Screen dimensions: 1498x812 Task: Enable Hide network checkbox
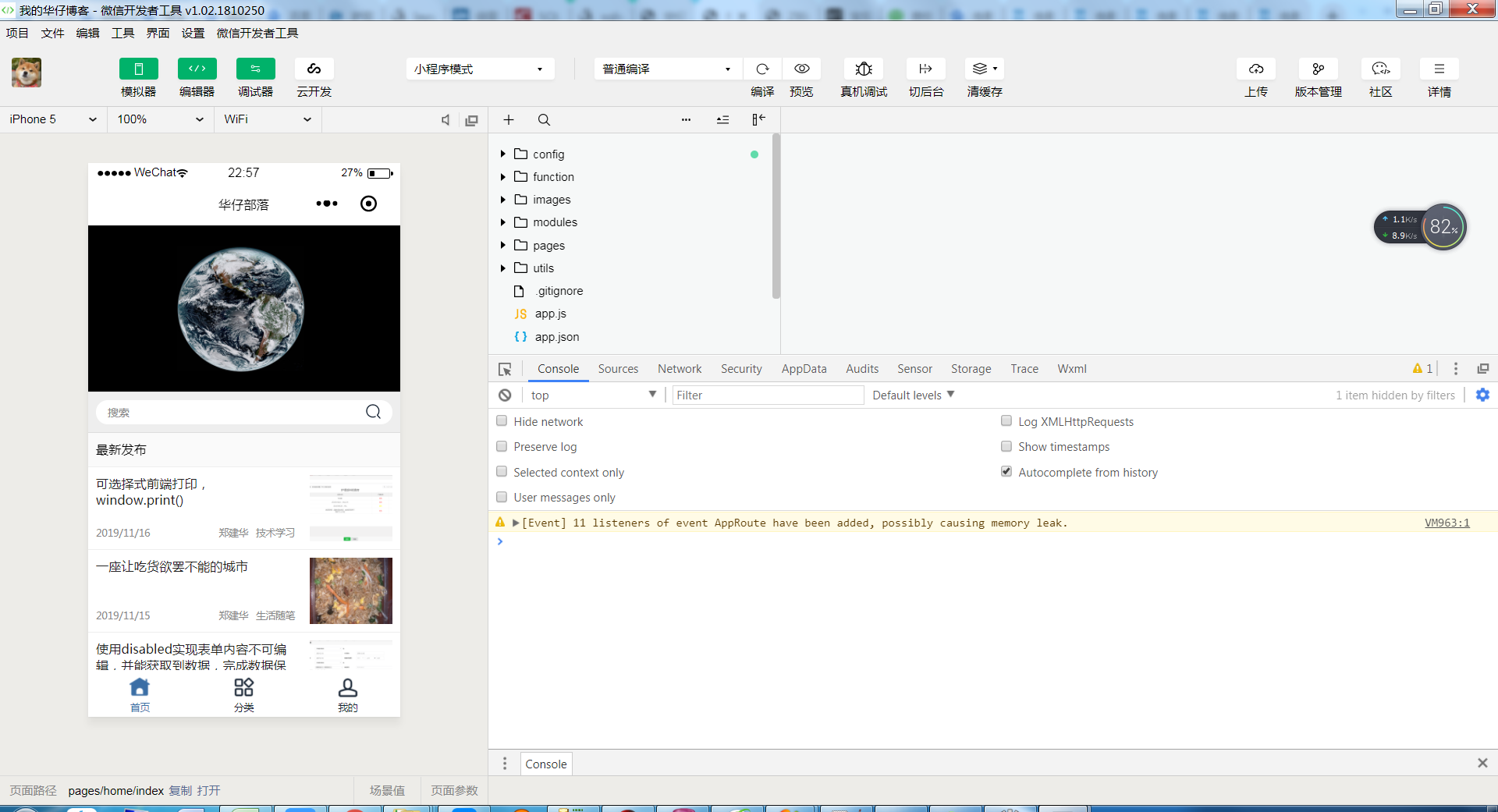pyautogui.click(x=502, y=421)
